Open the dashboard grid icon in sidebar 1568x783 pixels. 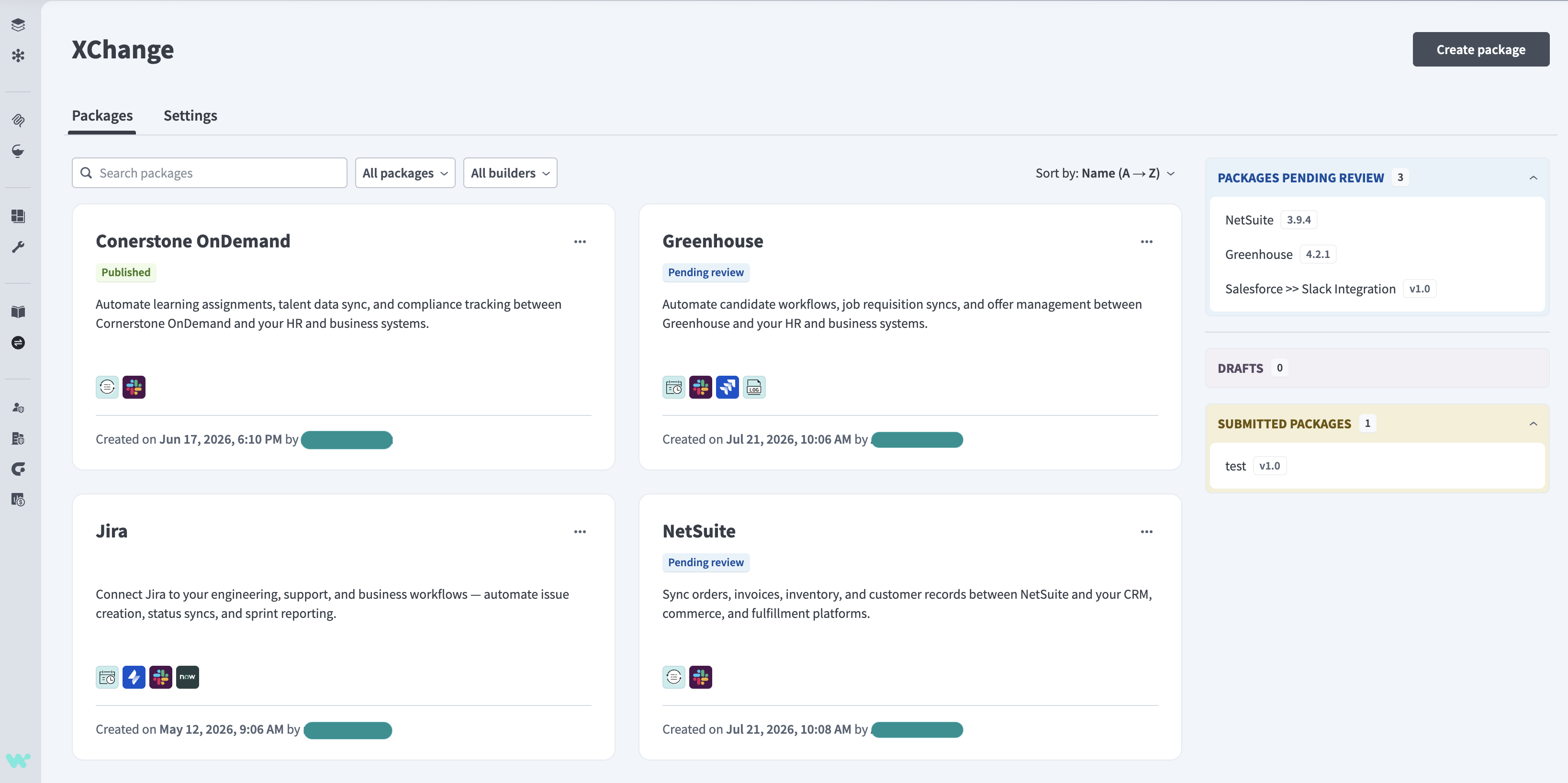coord(18,216)
